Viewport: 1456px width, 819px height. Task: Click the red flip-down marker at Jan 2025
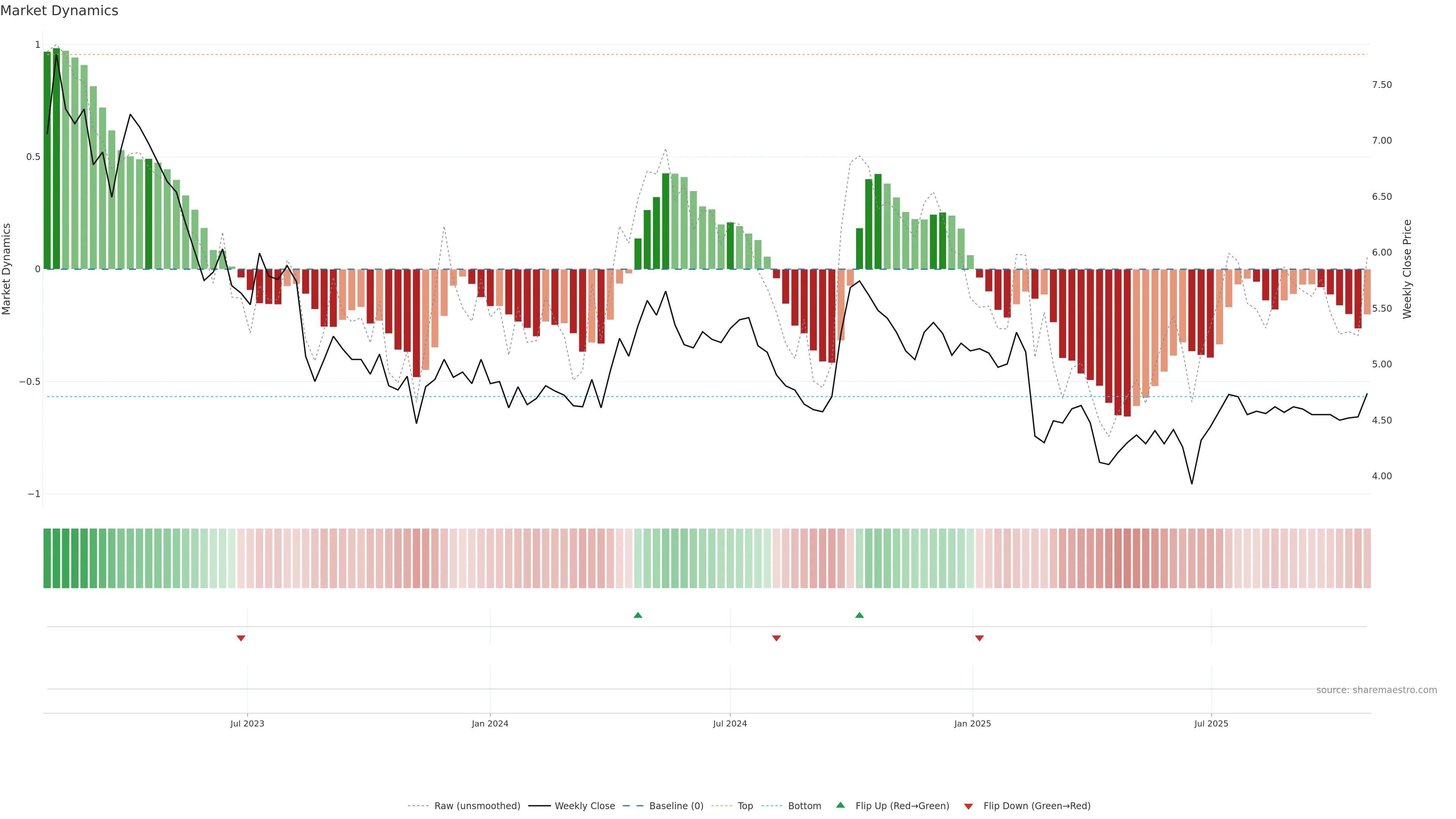pos(979,638)
